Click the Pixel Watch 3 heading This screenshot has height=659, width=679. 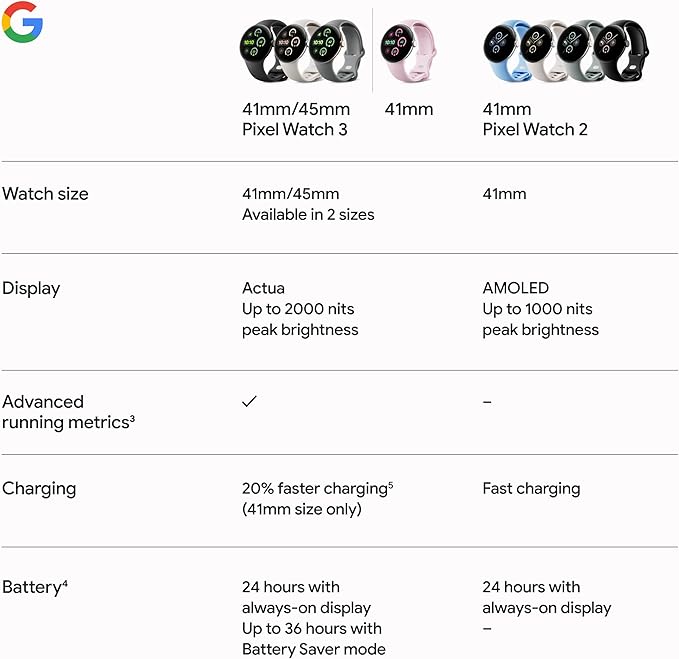(x=295, y=129)
